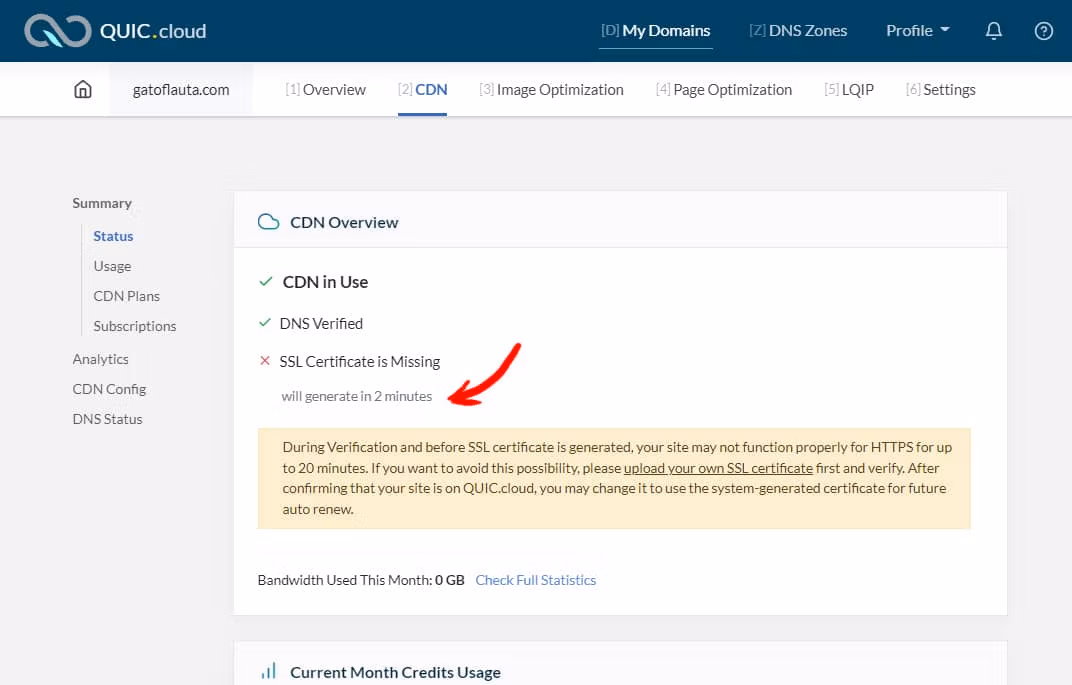The image size is (1072, 685).
Task: Click the green check beside DNS Verified
Action: (265, 323)
